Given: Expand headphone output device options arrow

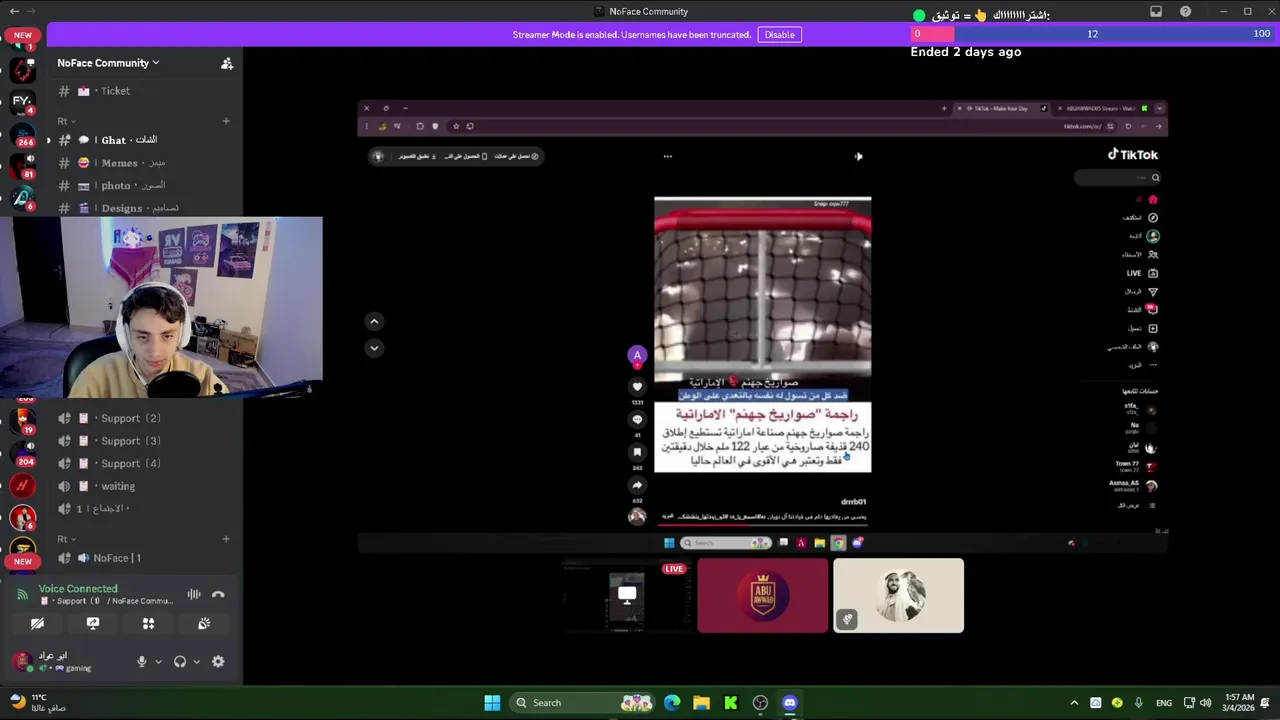Looking at the screenshot, I should [196, 662].
